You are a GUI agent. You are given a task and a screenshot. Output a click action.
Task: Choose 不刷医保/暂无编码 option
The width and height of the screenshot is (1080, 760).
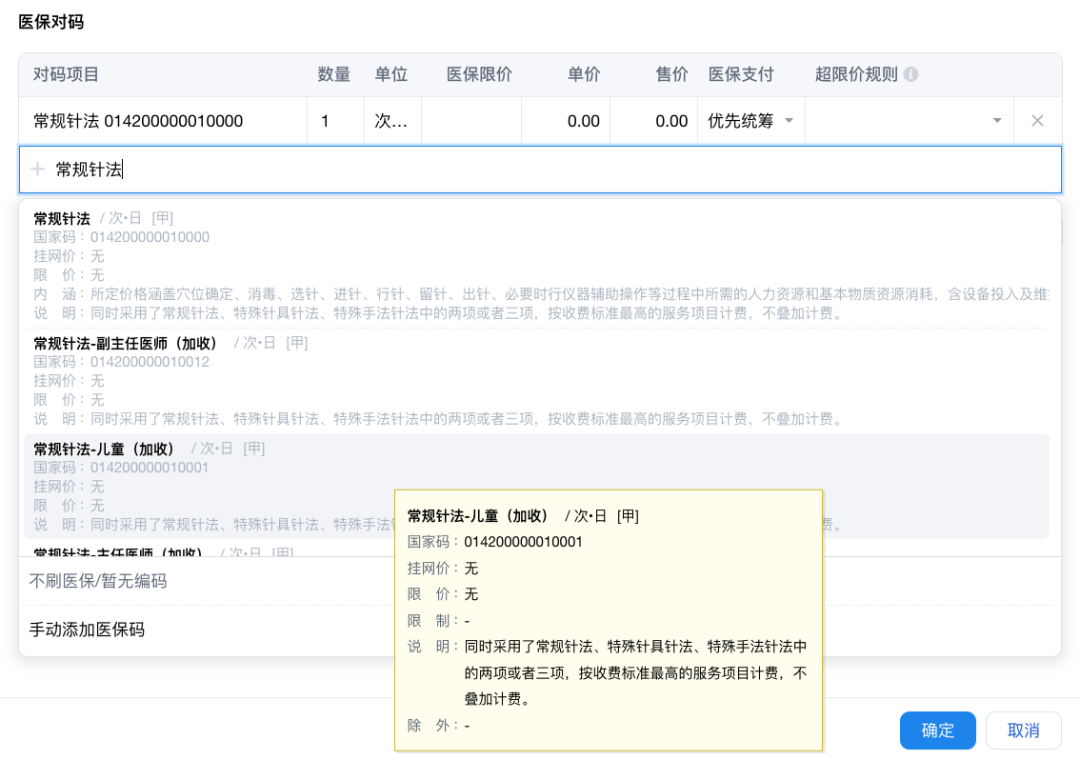(x=98, y=581)
